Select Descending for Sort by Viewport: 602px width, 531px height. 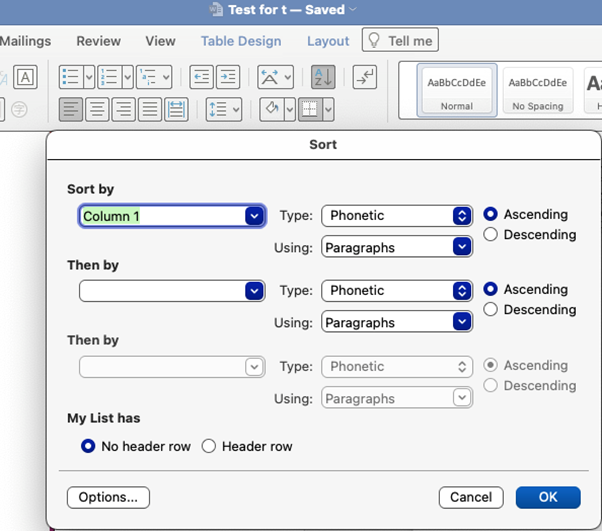point(490,234)
